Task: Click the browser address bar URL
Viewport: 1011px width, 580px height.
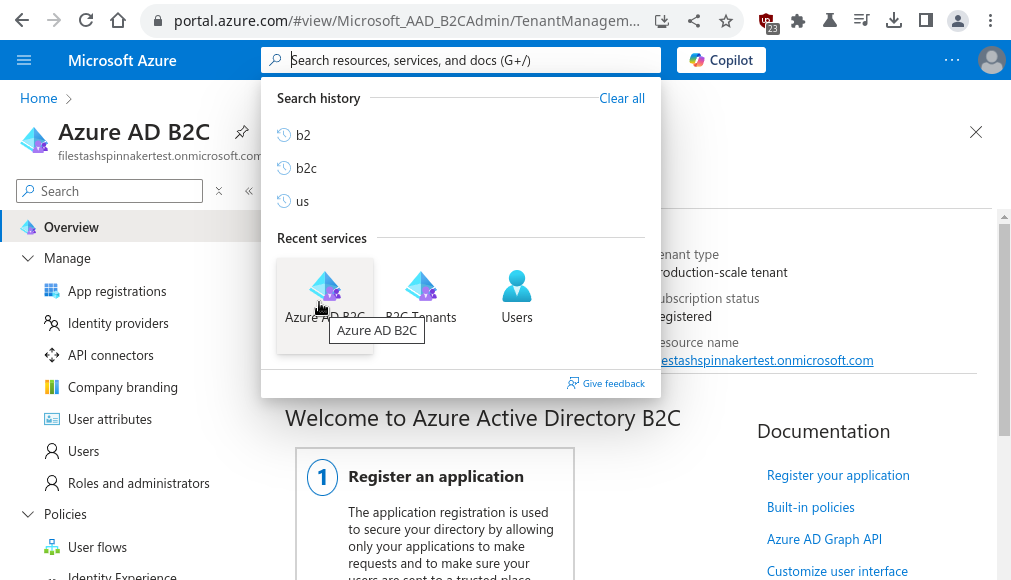Action: click(x=406, y=21)
